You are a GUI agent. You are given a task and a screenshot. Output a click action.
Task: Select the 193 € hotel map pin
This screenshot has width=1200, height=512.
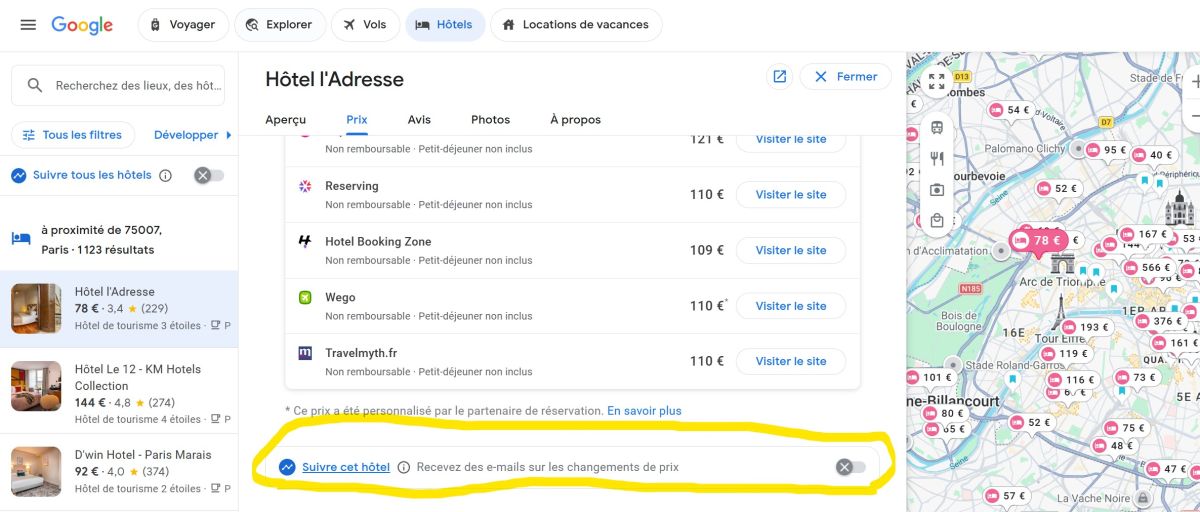[x=1086, y=327]
